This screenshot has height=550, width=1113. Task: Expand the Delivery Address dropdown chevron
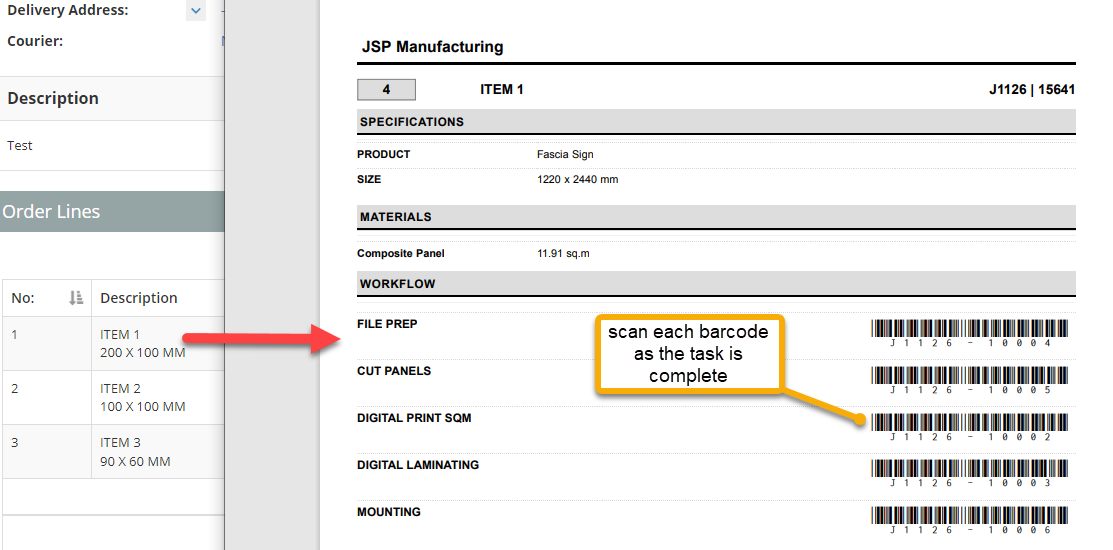(x=196, y=11)
